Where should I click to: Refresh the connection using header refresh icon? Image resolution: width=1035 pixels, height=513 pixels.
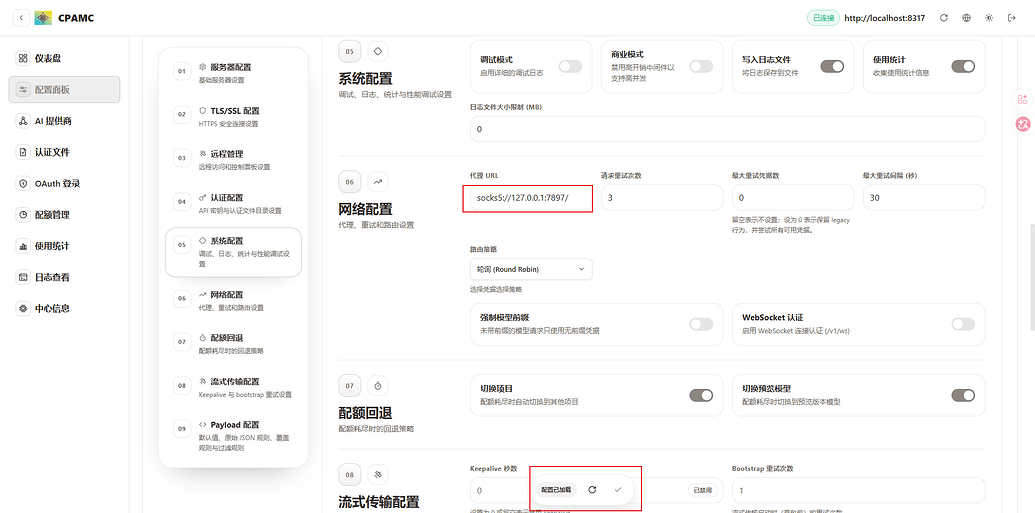point(944,18)
